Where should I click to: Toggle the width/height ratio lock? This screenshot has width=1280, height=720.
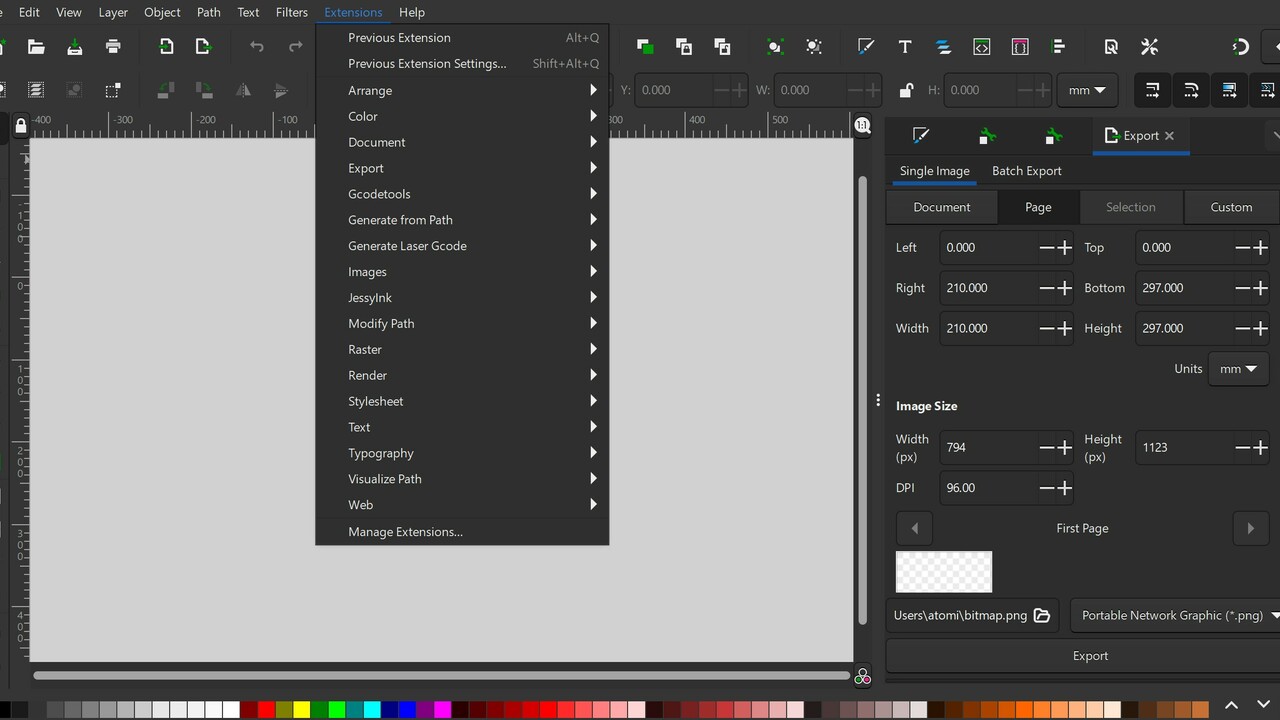(x=906, y=90)
